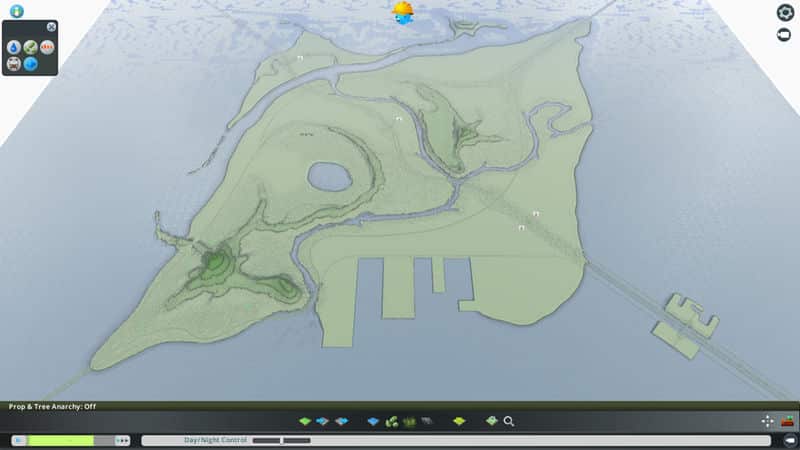Toggle free camera mode button
This screenshot has width=800, height=450.
point(785,34)
